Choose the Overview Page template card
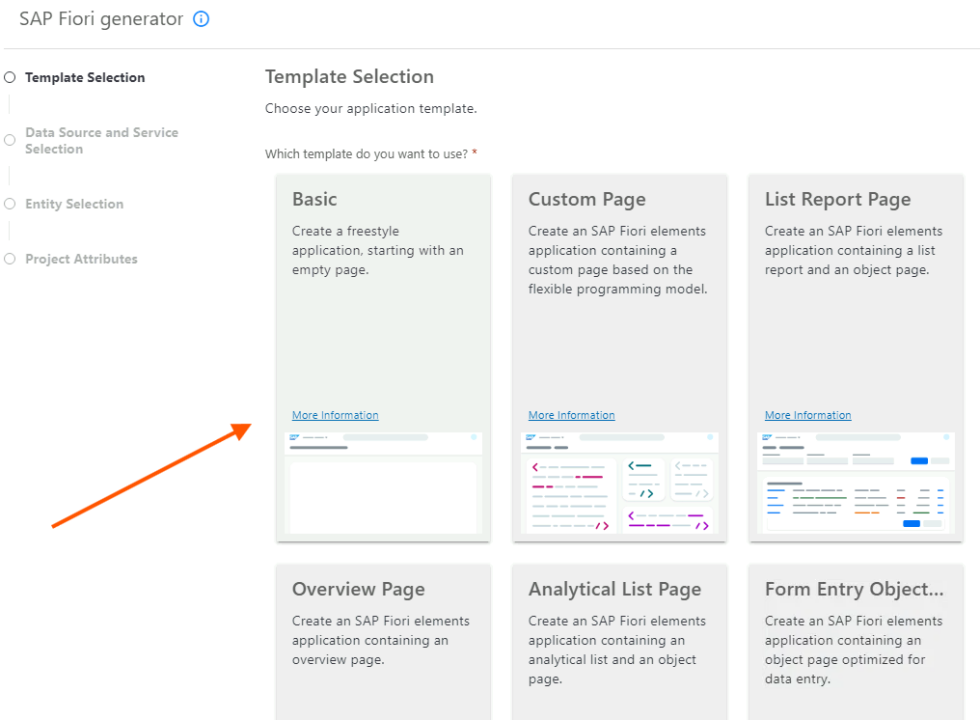The height and width of the screenshot is (720, 980). pos(383,642)
